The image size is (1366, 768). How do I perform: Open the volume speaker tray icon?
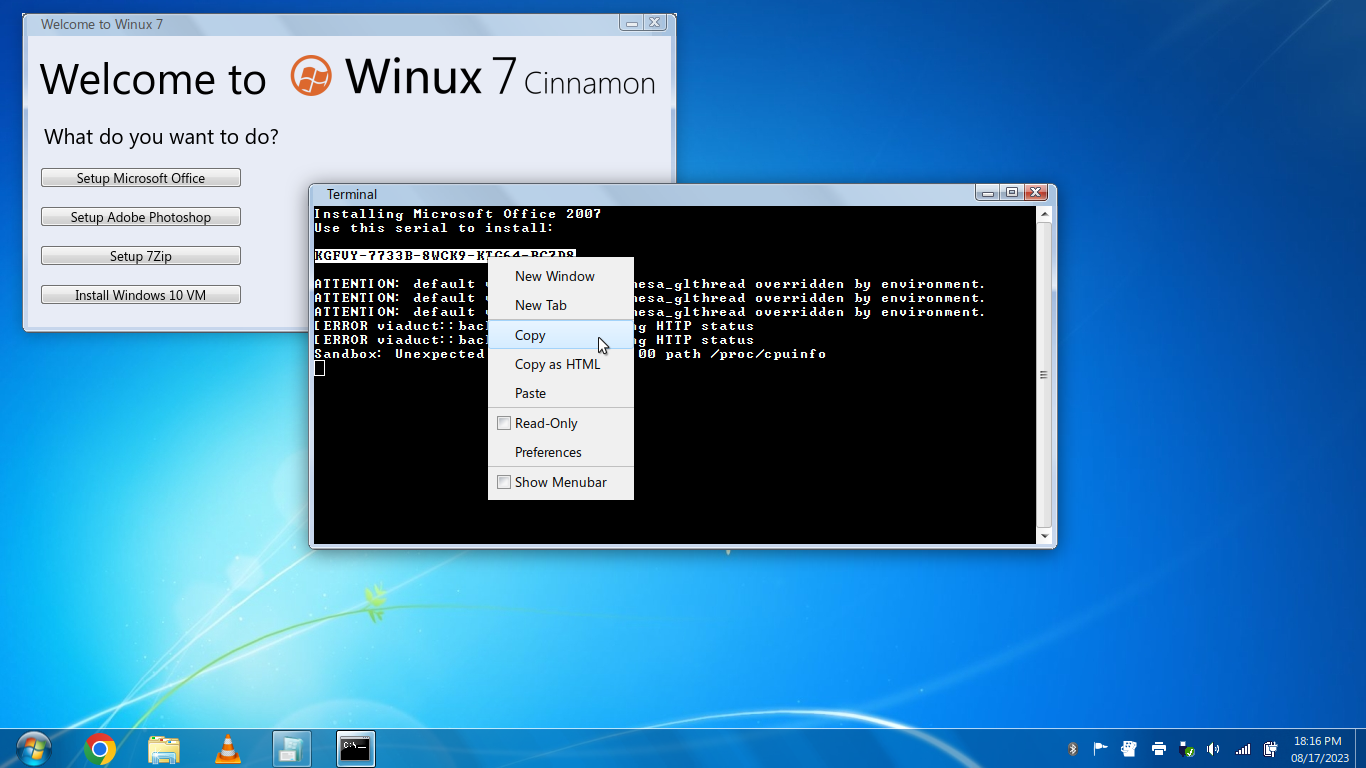pos(1214,748)
